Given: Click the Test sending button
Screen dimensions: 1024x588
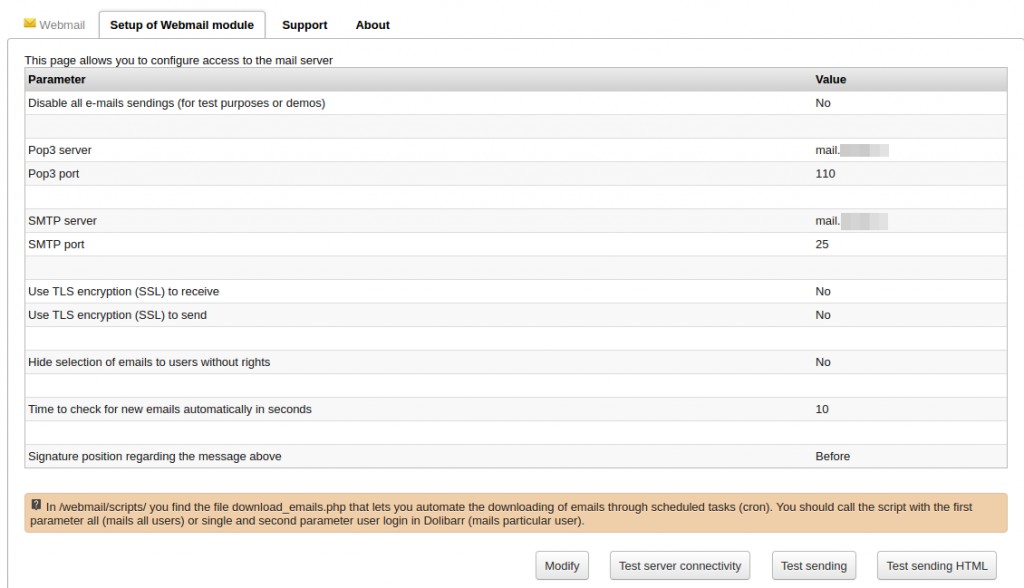Looking at the screenshot, I should point(814,566).
